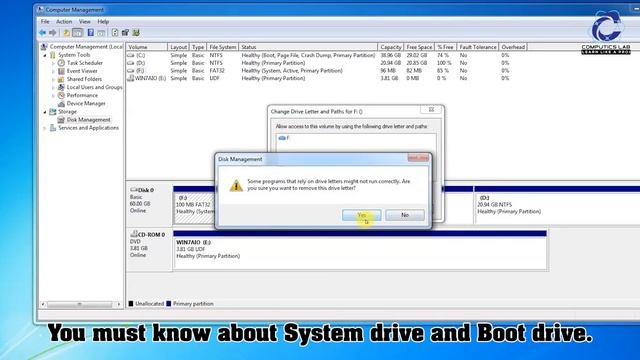Click the (D:) volume drive icon
640x360 pixels.
click(131, 63)
